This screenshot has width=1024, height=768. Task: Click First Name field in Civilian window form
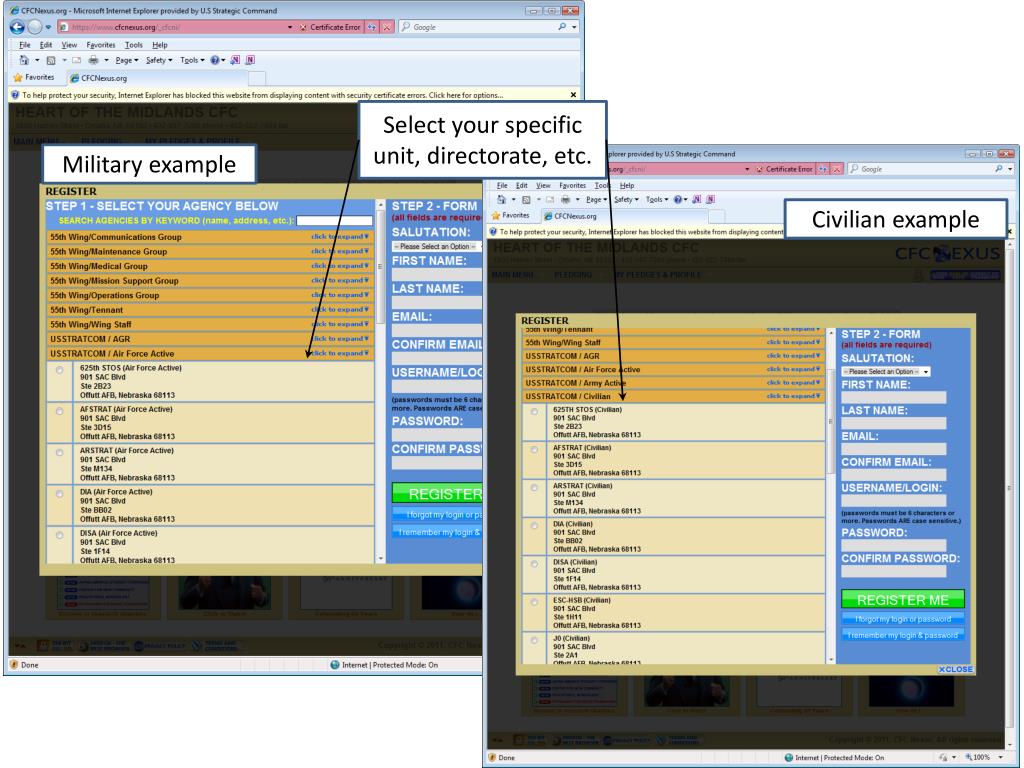(893, 397)
